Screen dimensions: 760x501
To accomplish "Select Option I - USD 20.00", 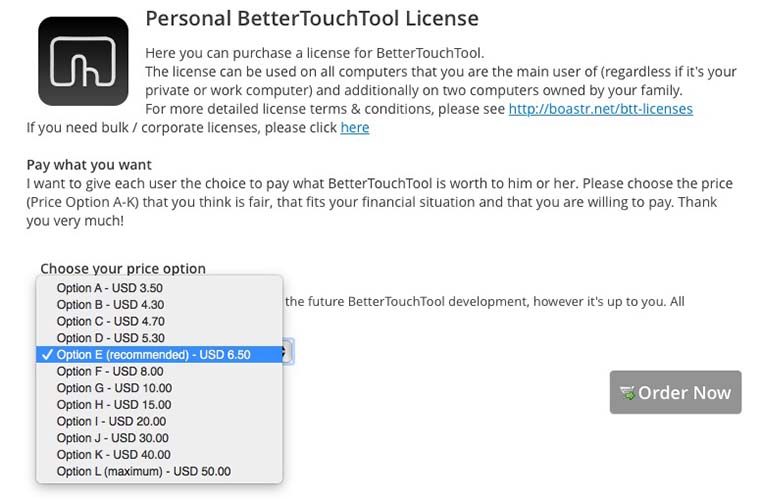I will click(x=112, y=421).
